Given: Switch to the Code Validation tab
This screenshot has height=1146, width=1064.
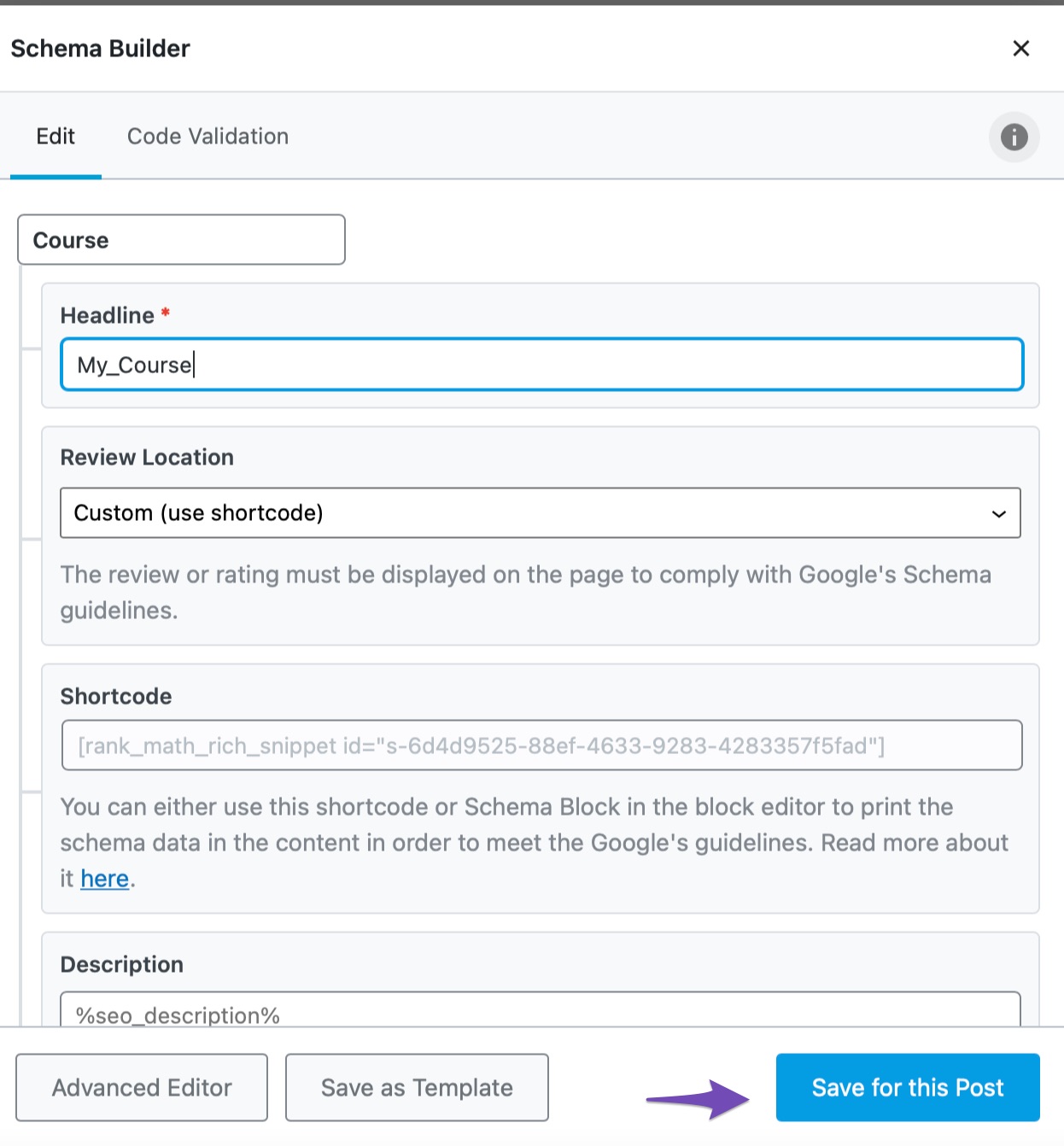Looking at the screenshot, I should coord(207,137).
